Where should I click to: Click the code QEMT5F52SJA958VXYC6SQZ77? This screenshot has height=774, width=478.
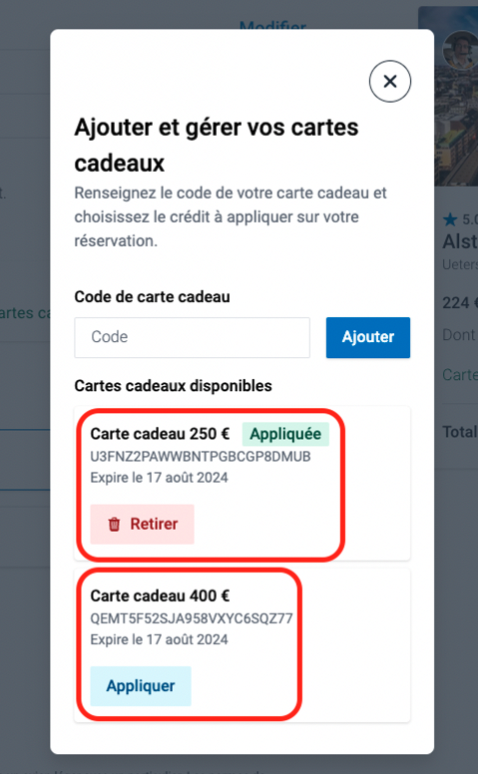point(192,619)
